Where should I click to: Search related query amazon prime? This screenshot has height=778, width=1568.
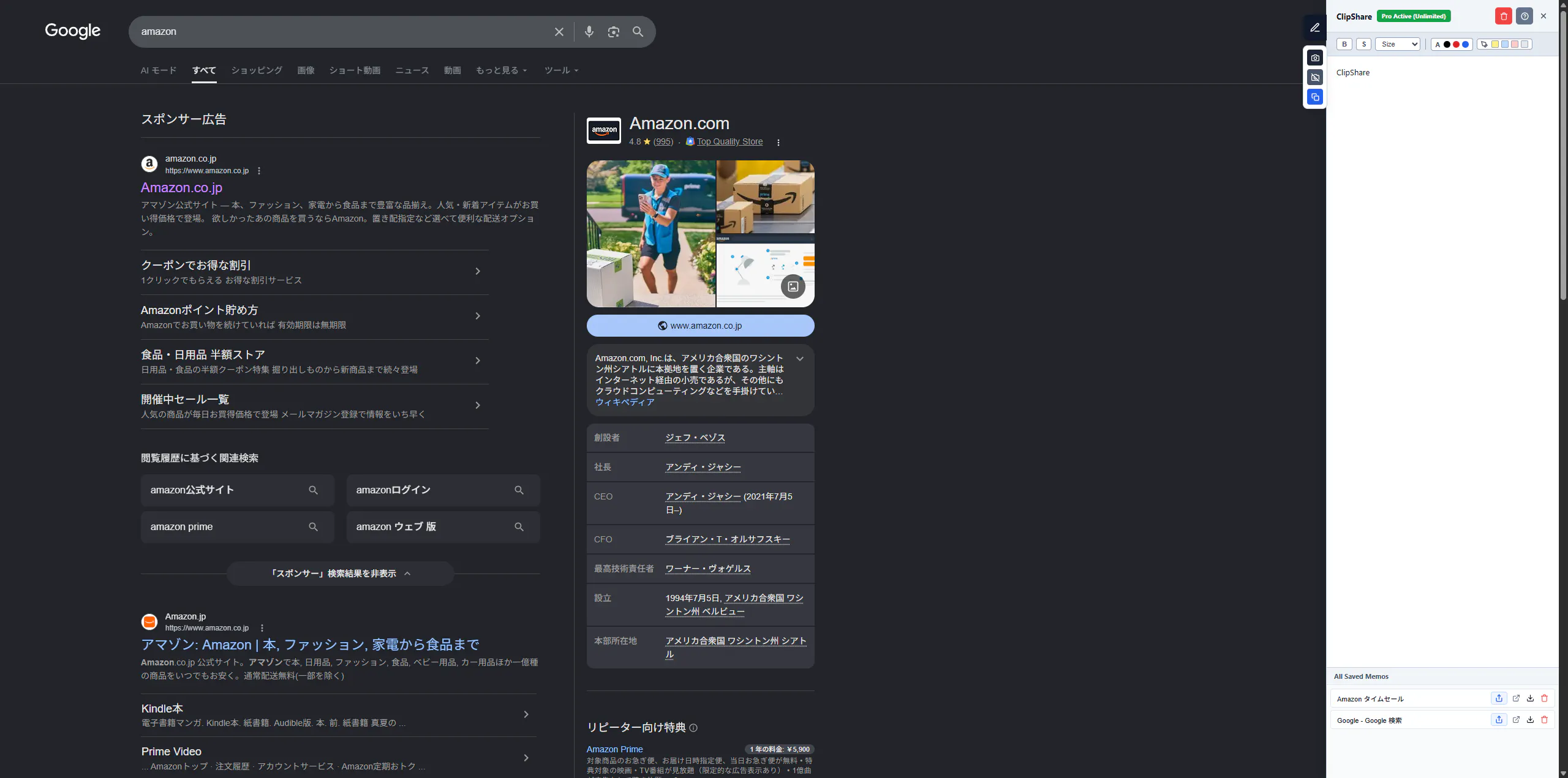point(238,527)
